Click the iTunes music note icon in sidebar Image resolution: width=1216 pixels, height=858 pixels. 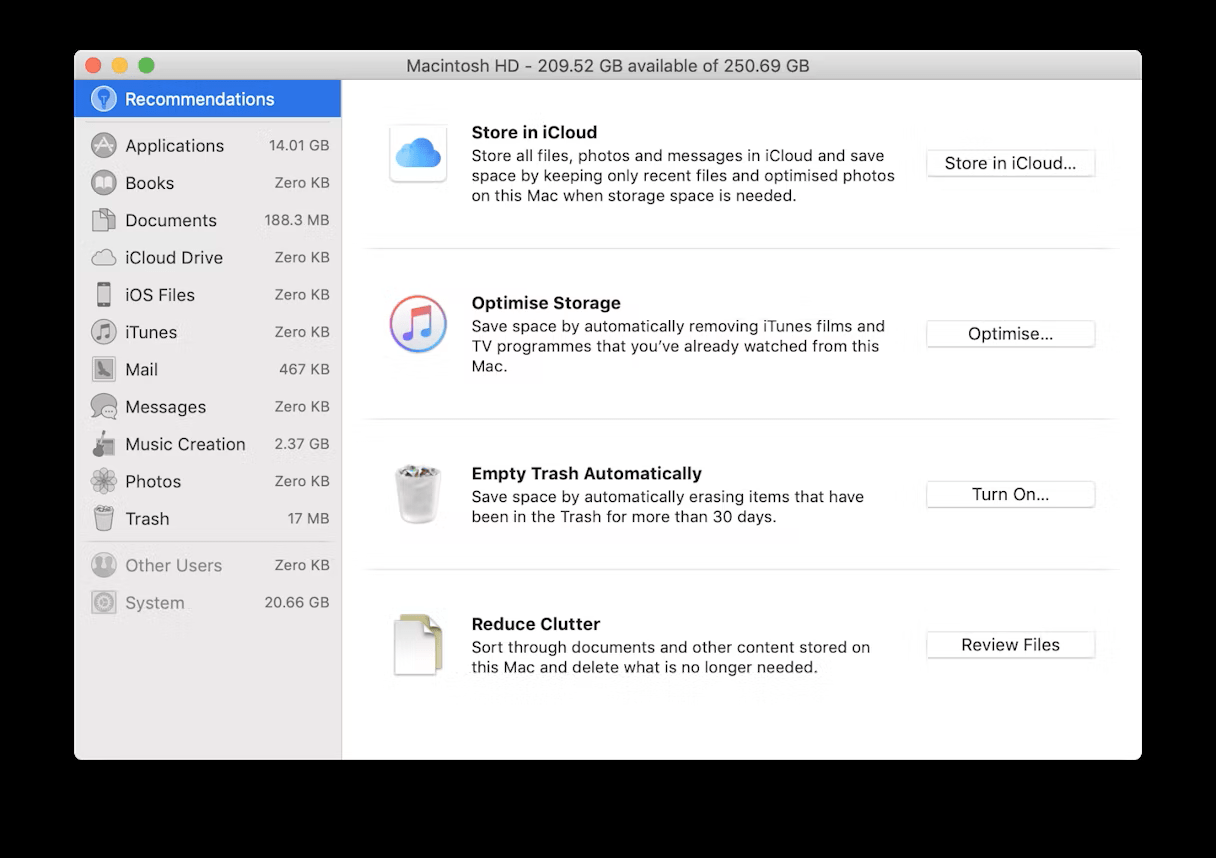tap(104, 331)
